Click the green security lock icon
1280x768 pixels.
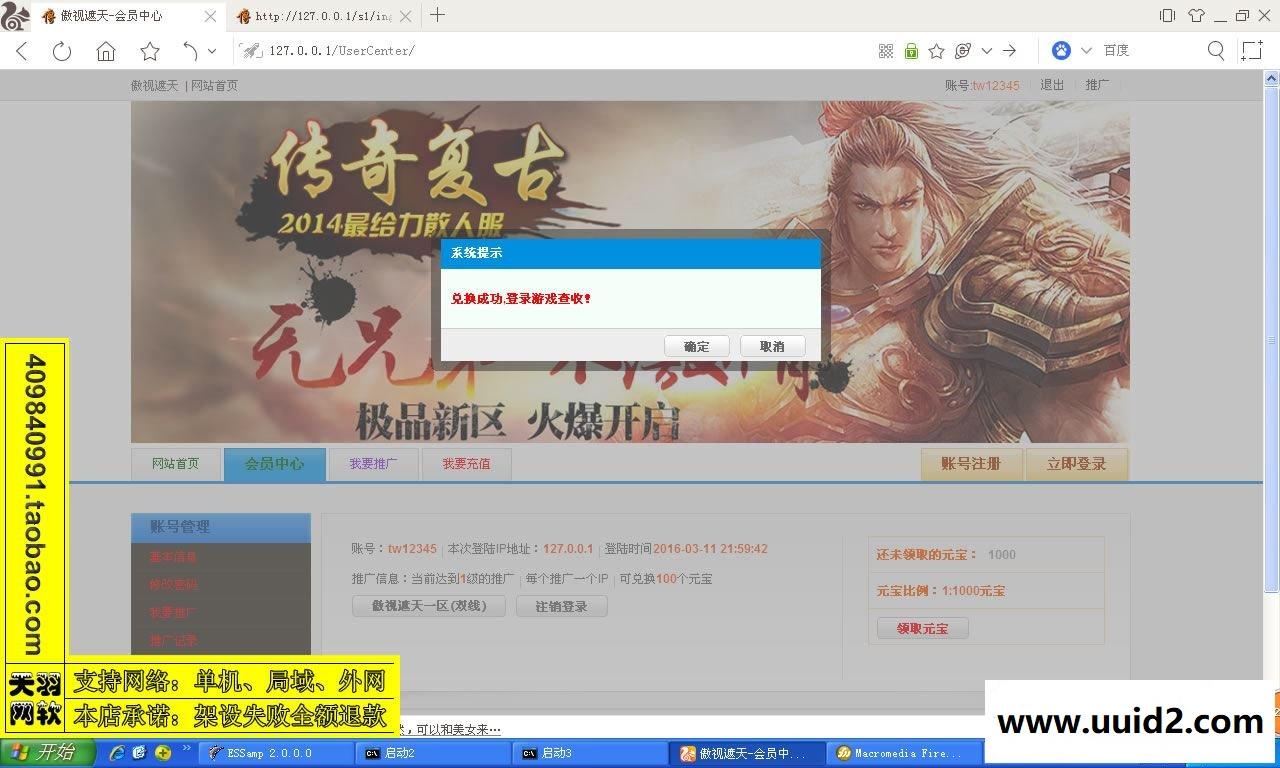(x=911, y=50)
